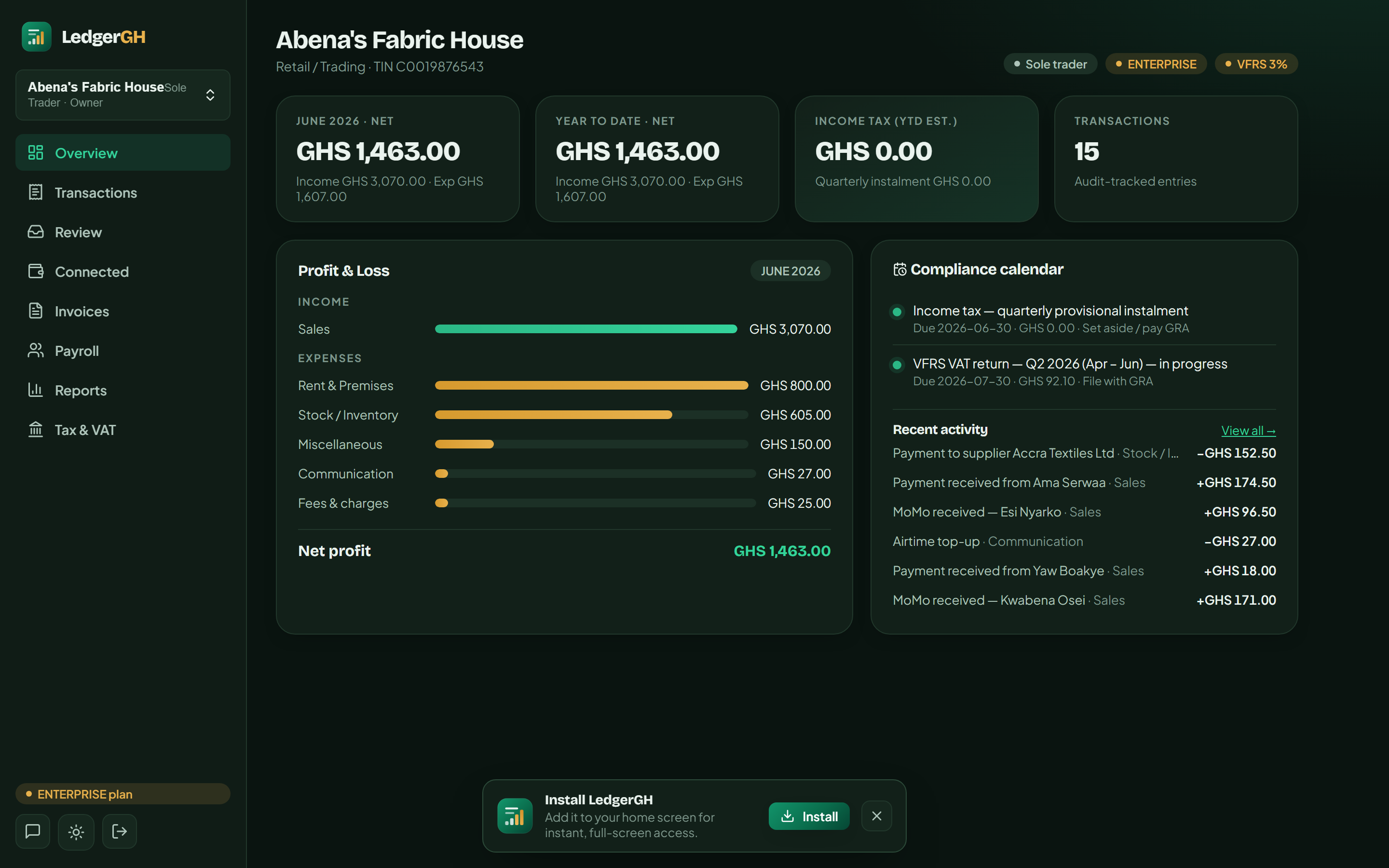Navigate to Connected accounts
The width and height of the screenshot is (1389, 868).
123,271
